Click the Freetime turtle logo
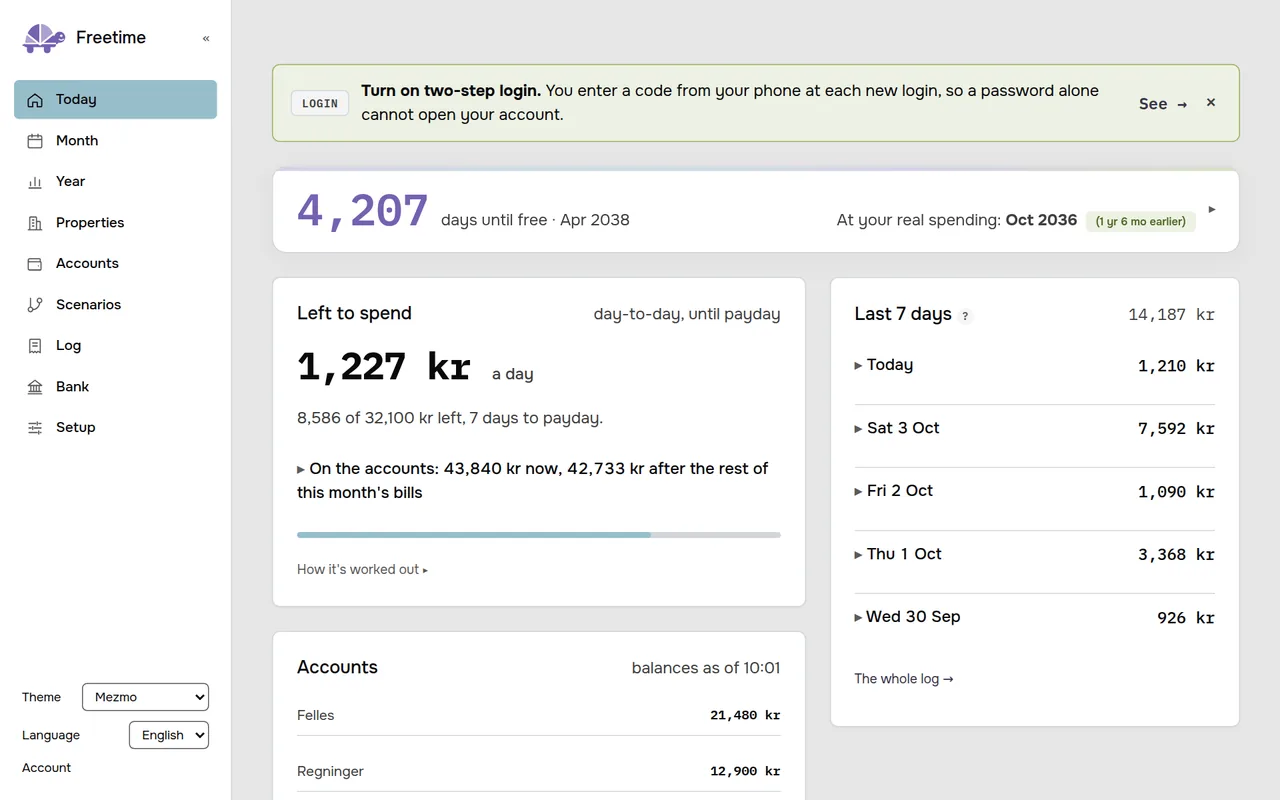This screenshot has width=1280, height=800. pos(44,38)
